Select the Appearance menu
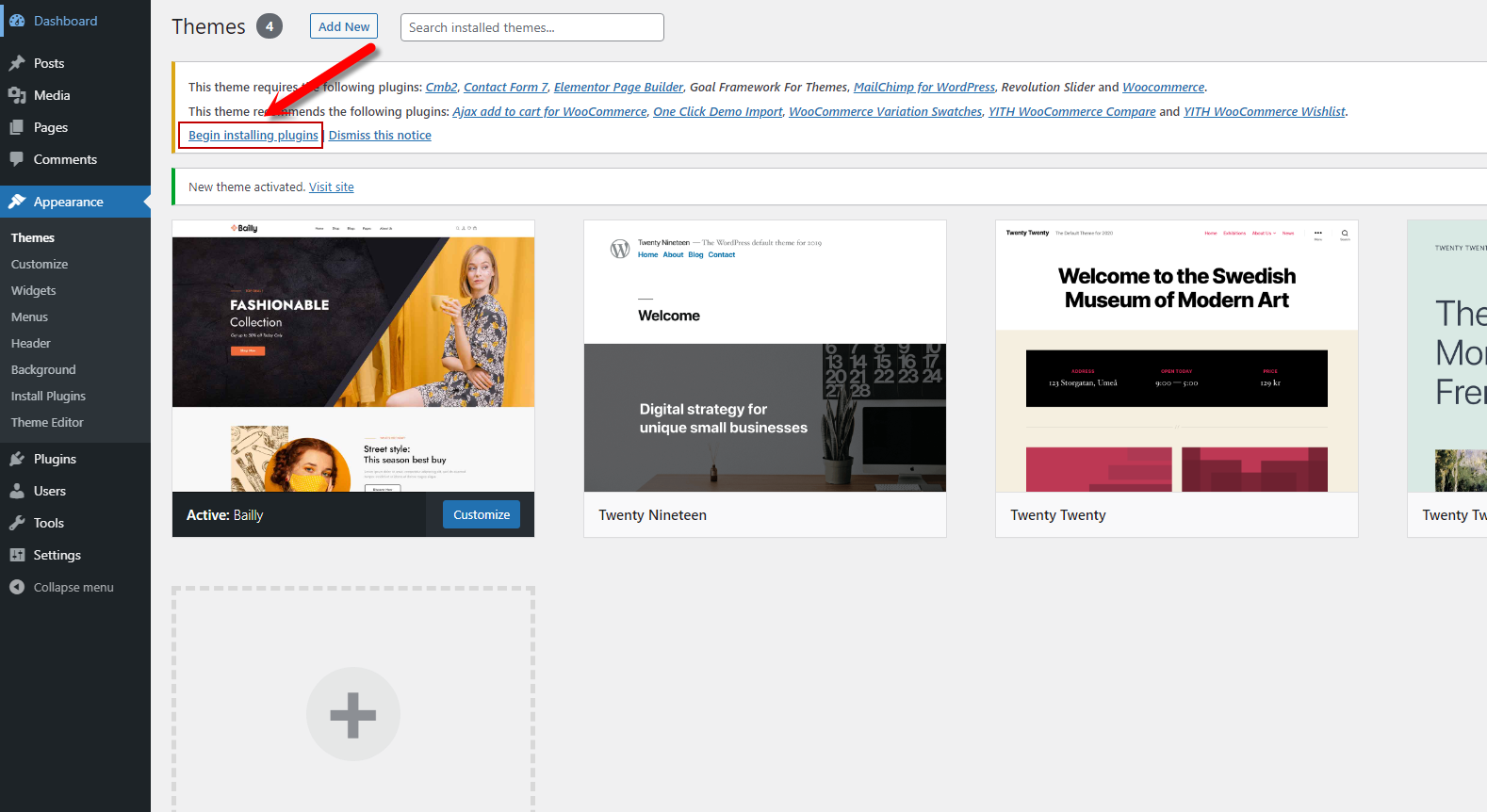This screenshot has height=812, width=1487. (75, 202)
